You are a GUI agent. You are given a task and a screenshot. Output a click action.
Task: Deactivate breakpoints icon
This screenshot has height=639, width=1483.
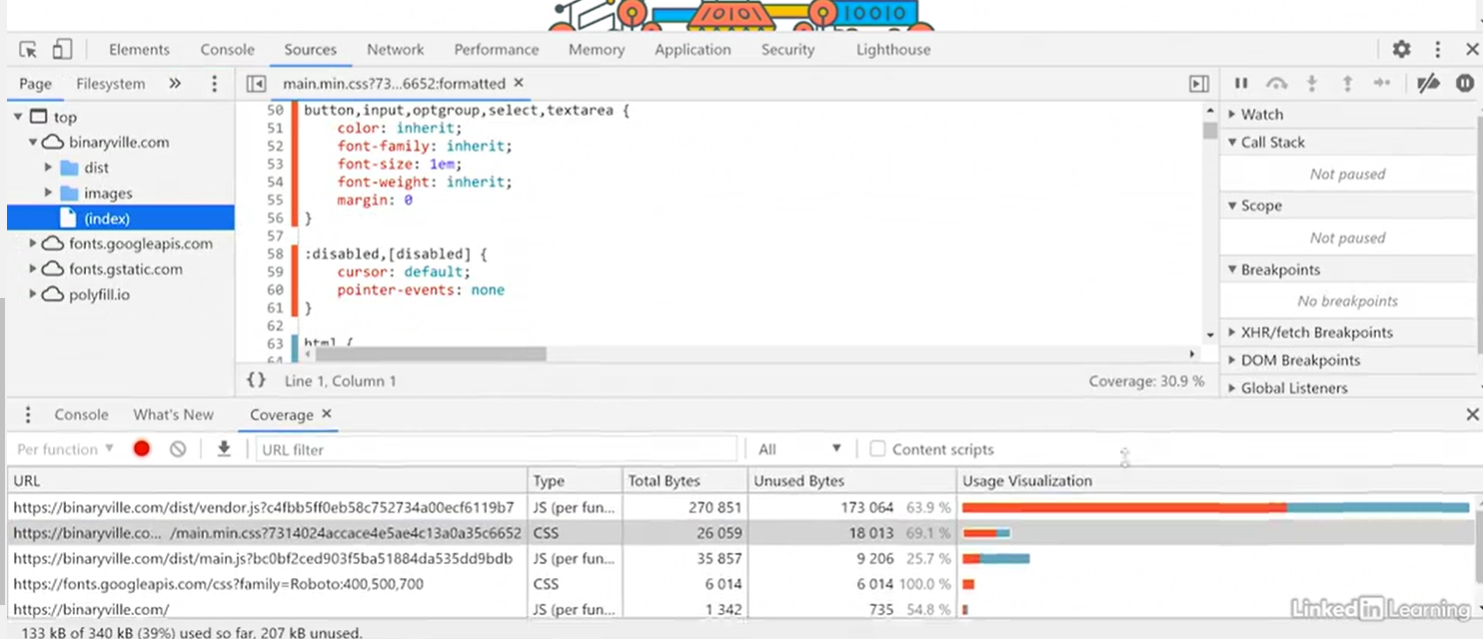1429,84
